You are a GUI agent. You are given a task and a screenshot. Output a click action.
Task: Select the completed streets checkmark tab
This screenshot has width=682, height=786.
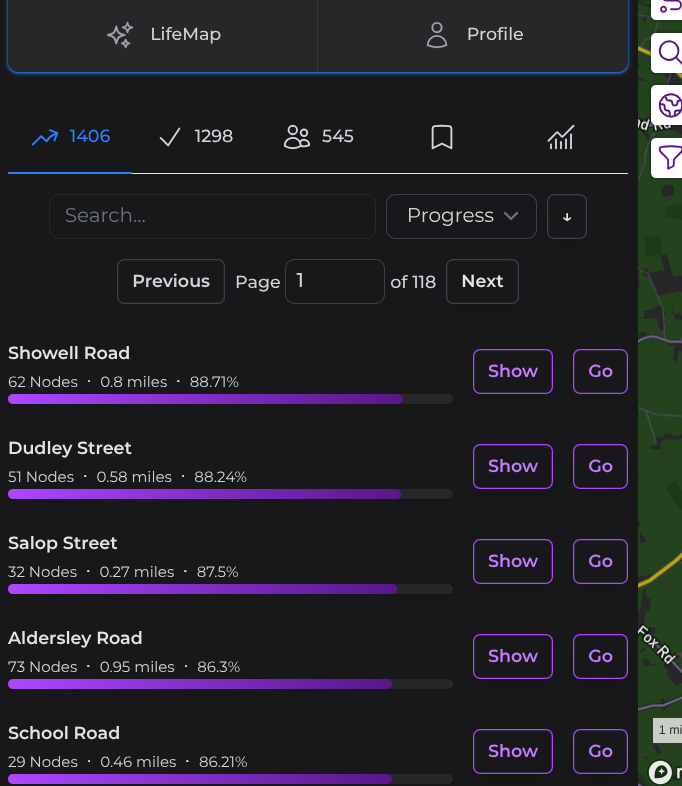tap(195, 137)
